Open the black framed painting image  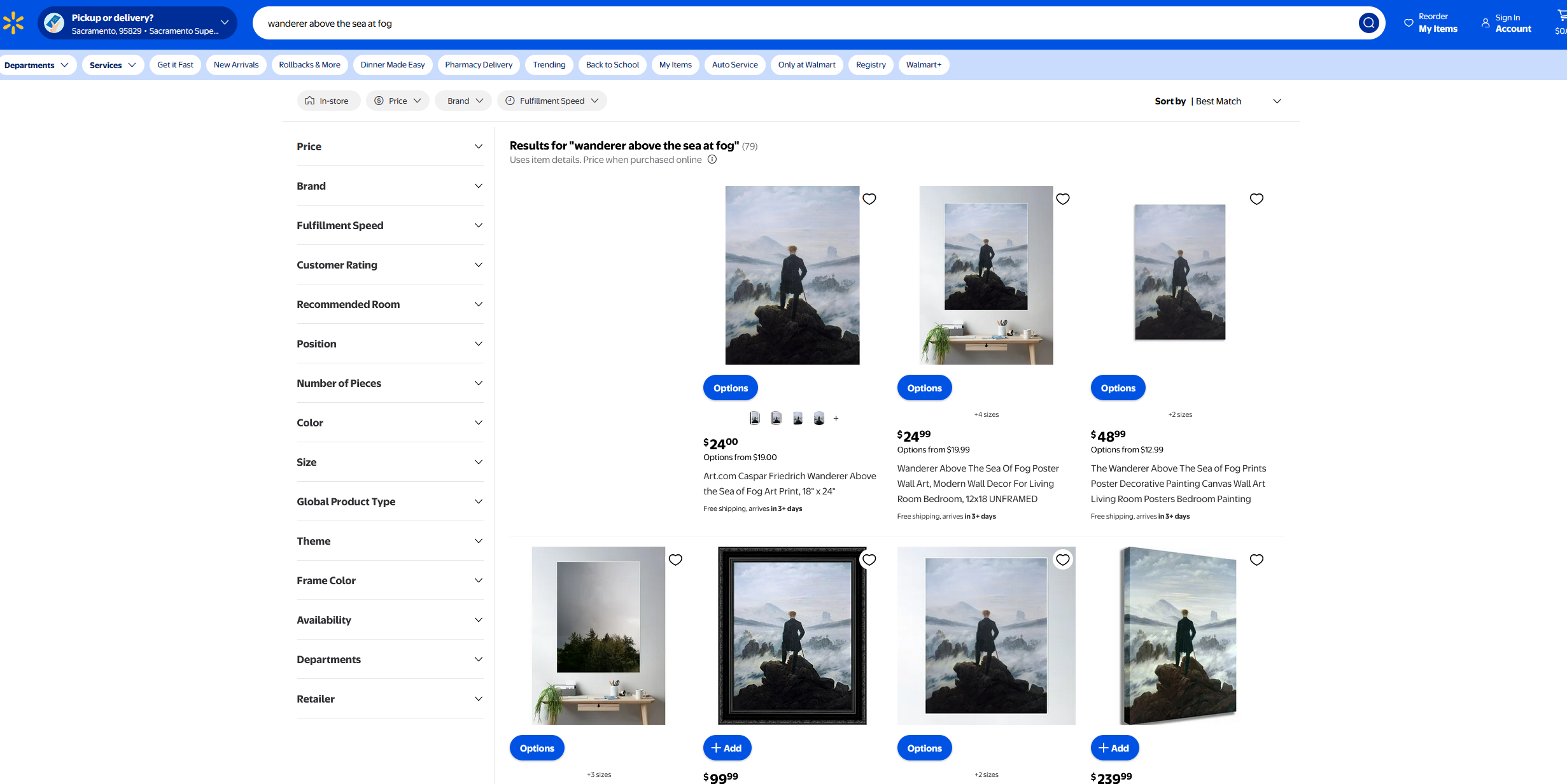tap(792, 635)
